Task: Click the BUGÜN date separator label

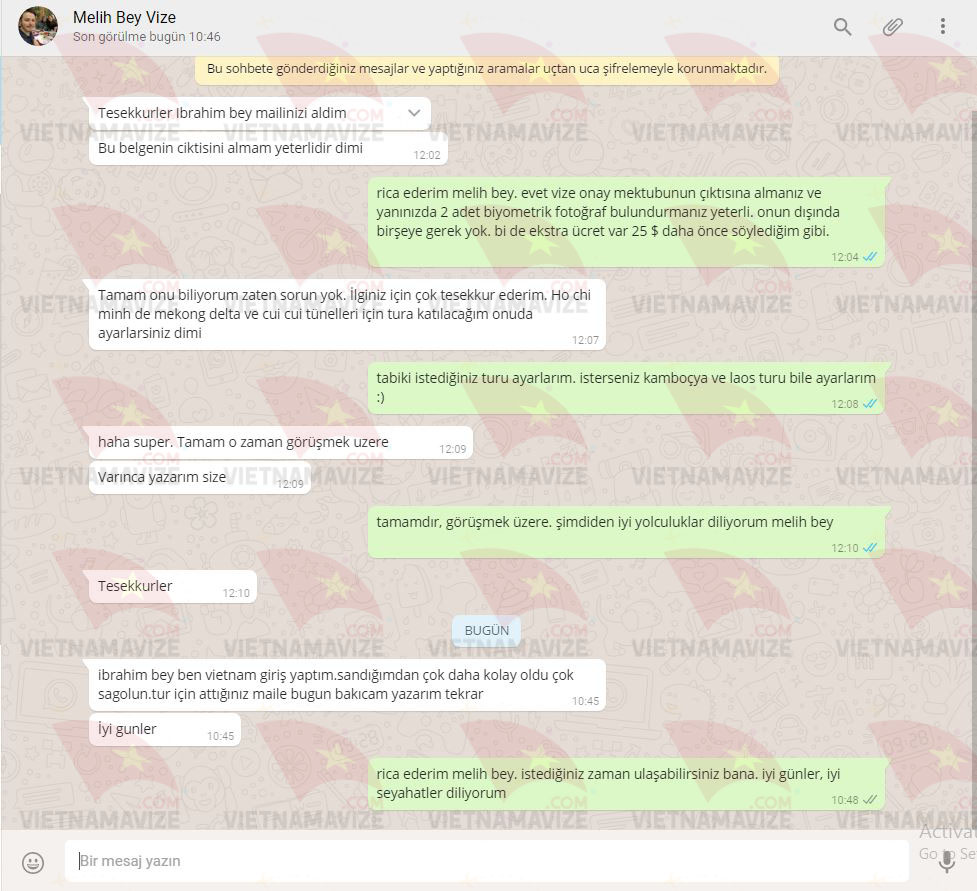Action: coord(487,631)
